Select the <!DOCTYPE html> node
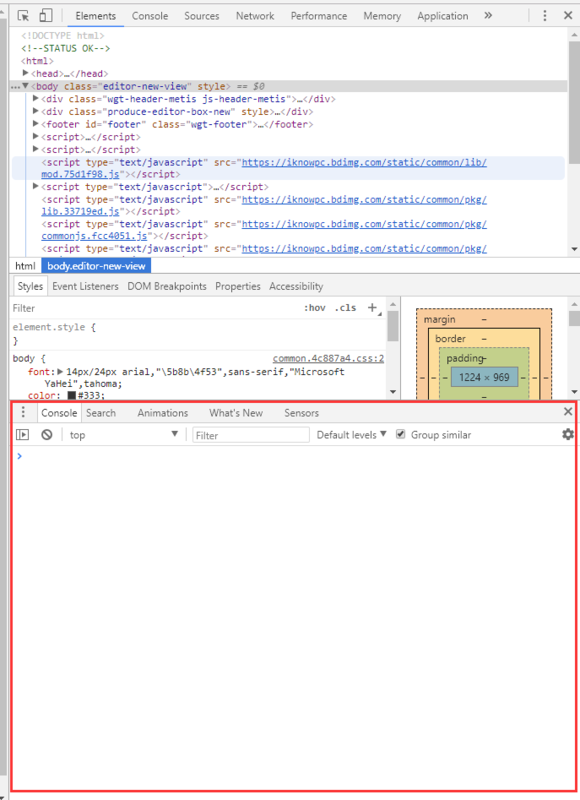The width and height of the screenshot is (580, 800). click(x=62, y=35)
